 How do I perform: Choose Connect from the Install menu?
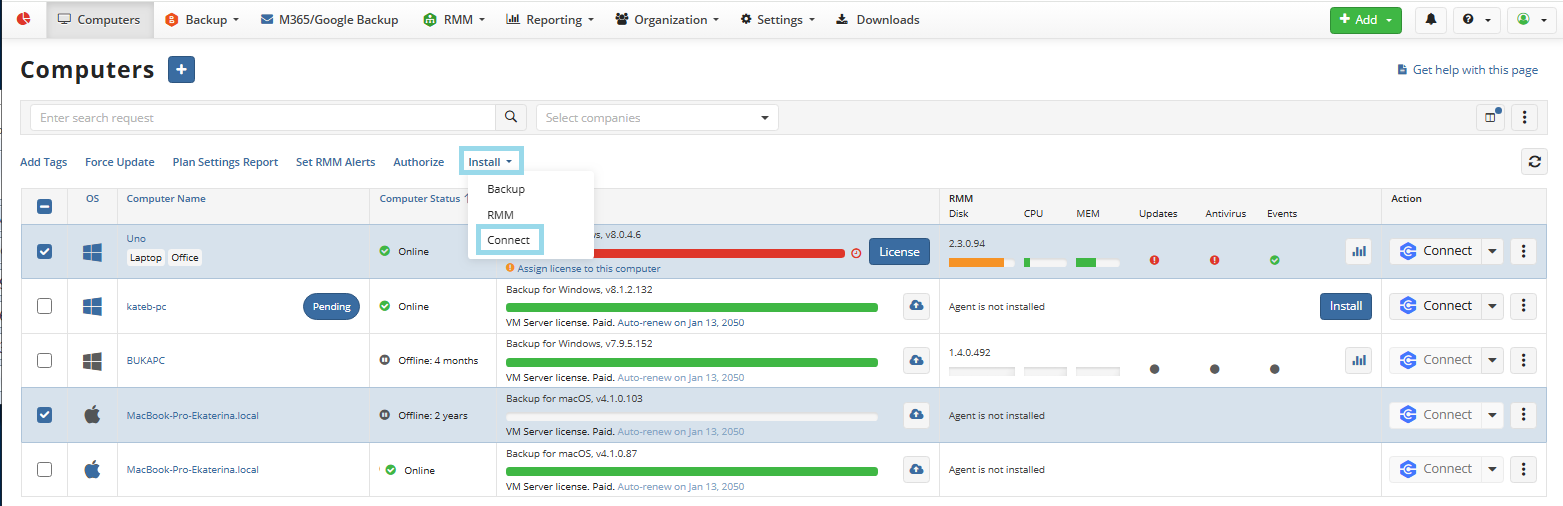pyautogui.click(x=509, y=240)
